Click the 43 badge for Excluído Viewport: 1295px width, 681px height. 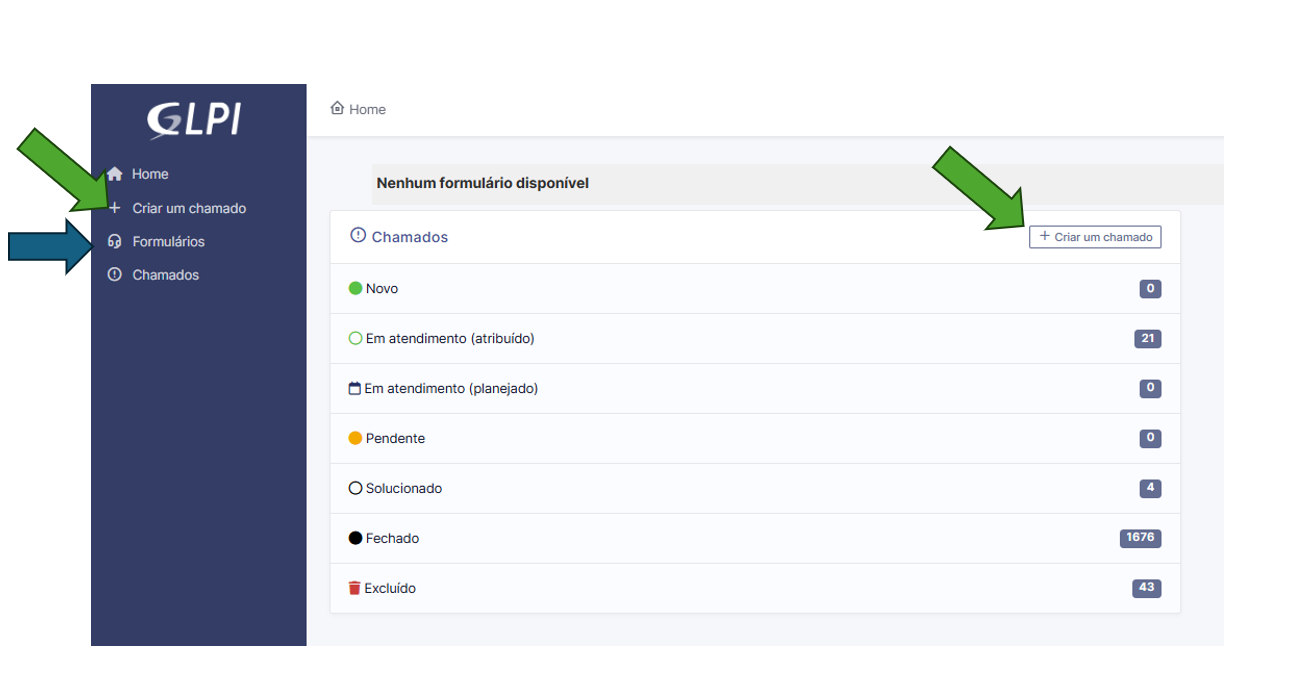tap(1147, 588)
